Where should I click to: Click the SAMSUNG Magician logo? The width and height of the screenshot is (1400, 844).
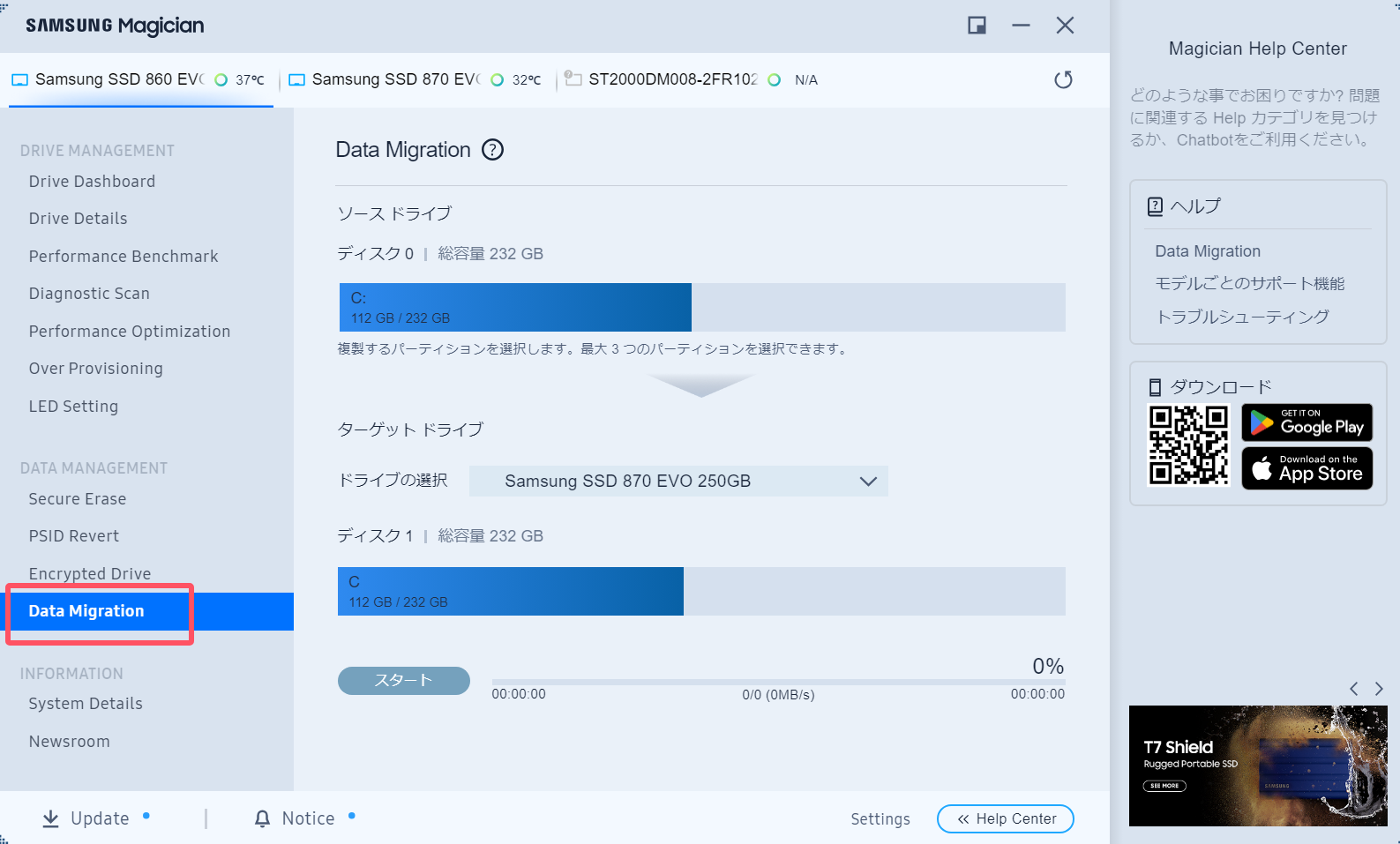[115, 26]
